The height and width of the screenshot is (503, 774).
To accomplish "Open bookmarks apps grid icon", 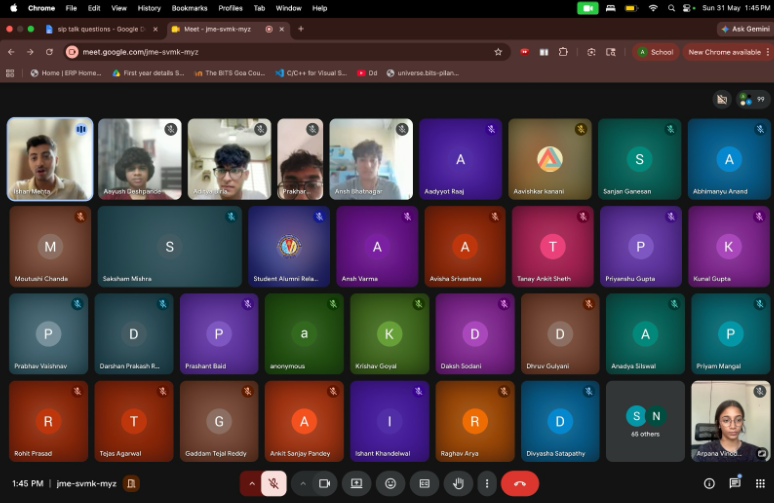I will click(x=10, y=73).
